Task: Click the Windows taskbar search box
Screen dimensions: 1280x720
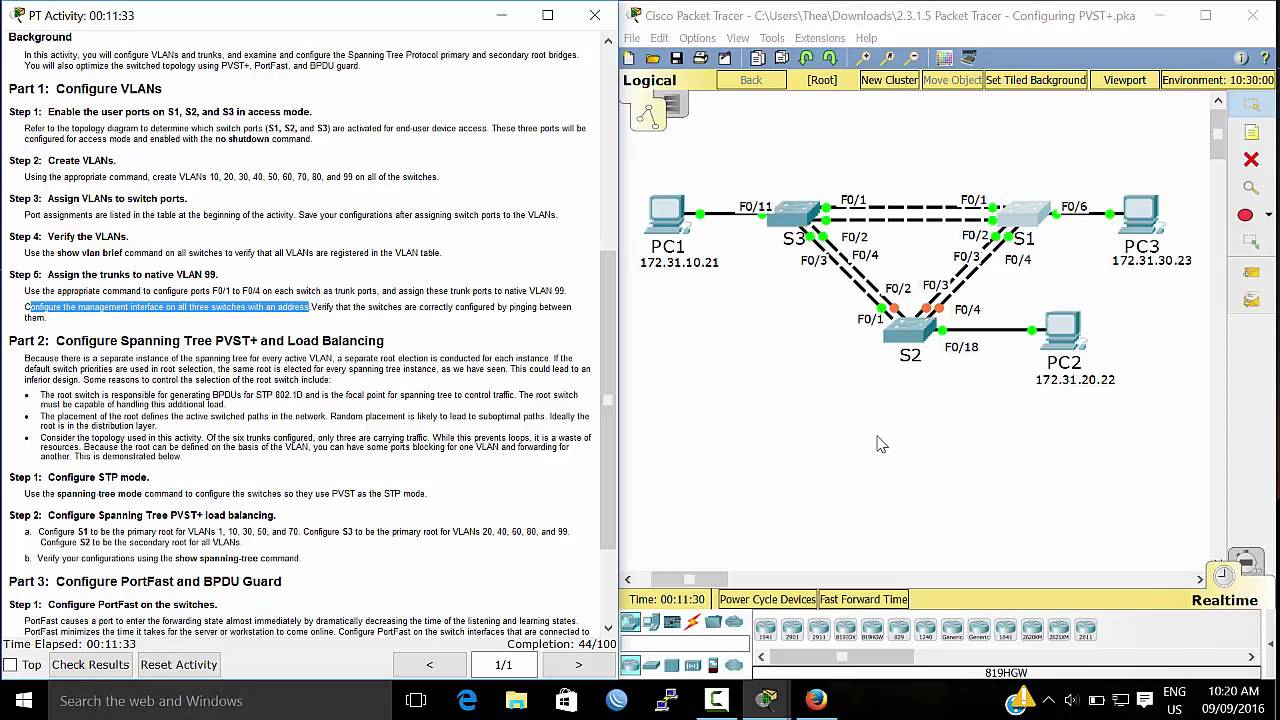Action: [x=220, y=701]
